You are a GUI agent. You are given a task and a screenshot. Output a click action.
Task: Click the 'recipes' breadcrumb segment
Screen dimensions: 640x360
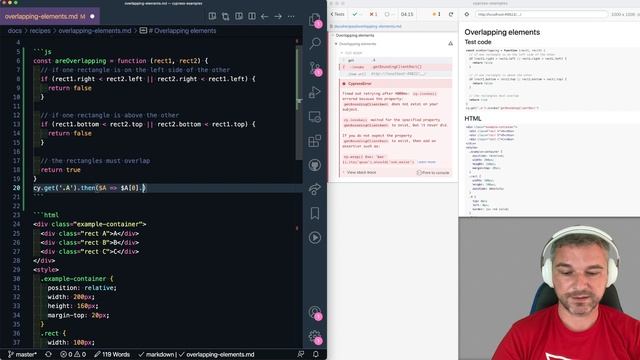tap(40, 31)
